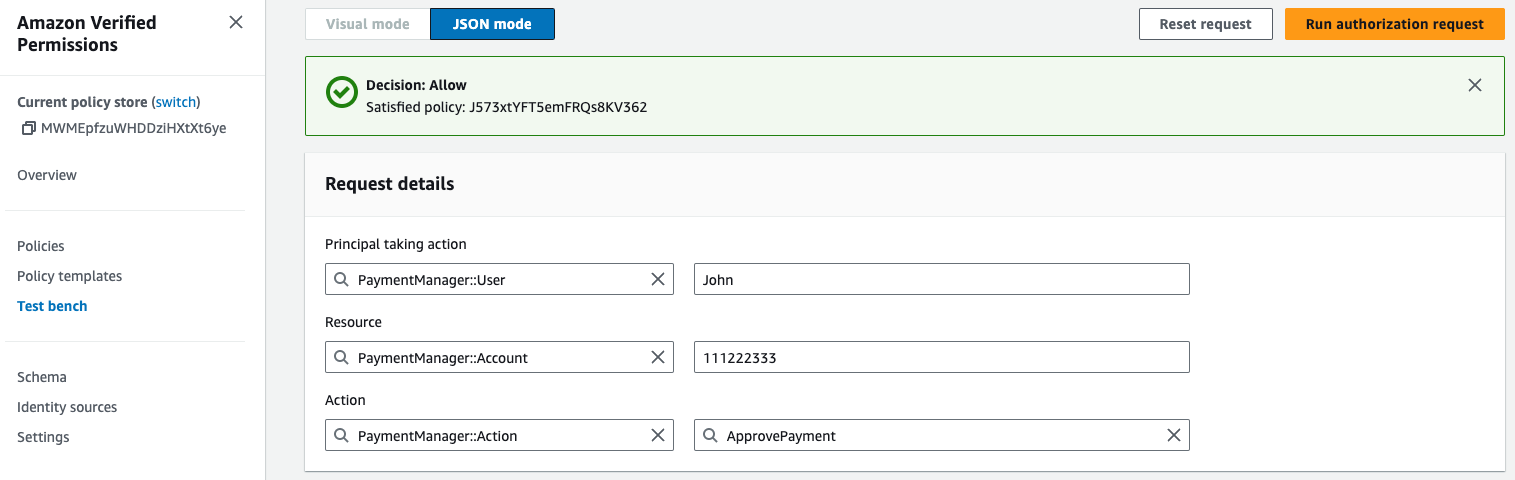
Task: Click search icon in ApprovePayment field
Action: click(x=711, y=436)
